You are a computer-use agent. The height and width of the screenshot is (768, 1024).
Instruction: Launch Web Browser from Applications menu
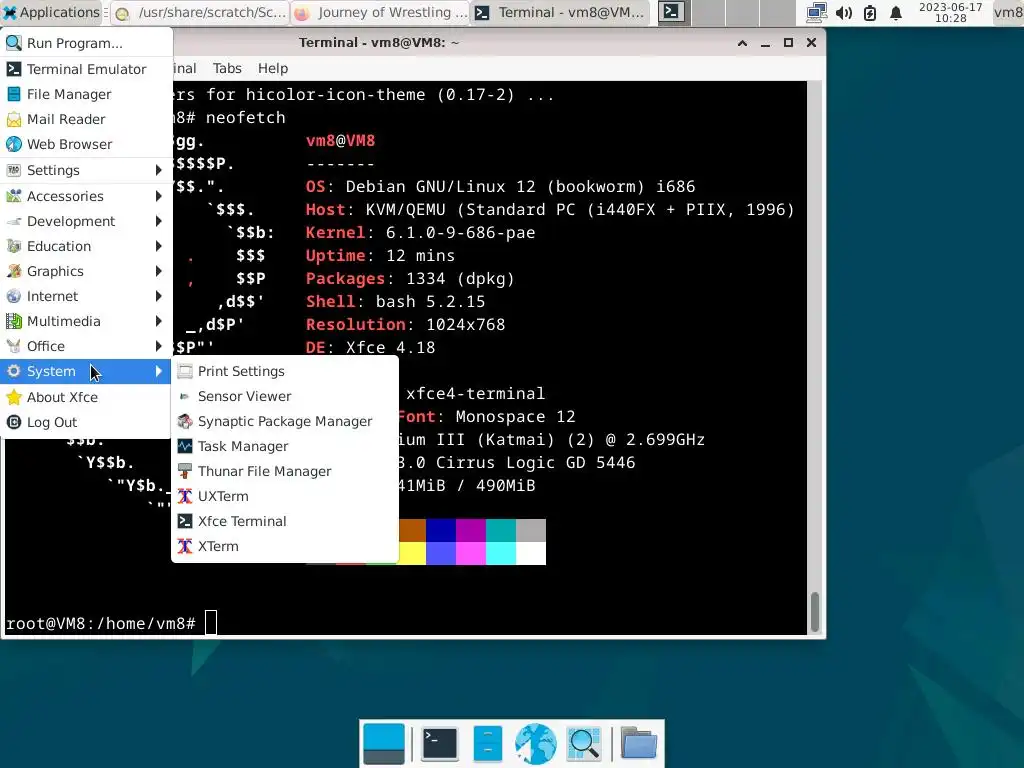click(86, 144)
